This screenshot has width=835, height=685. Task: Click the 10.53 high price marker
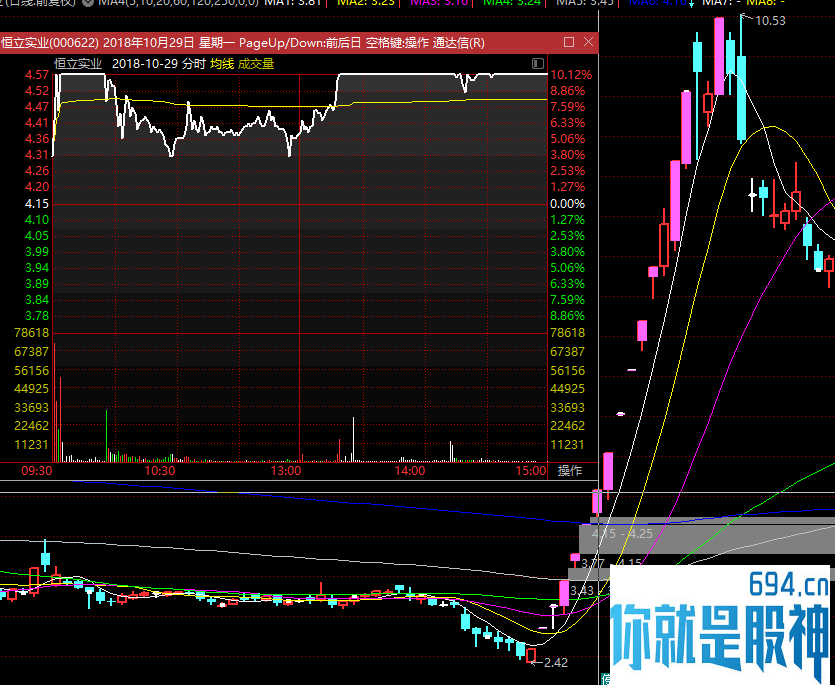(771, 21)
